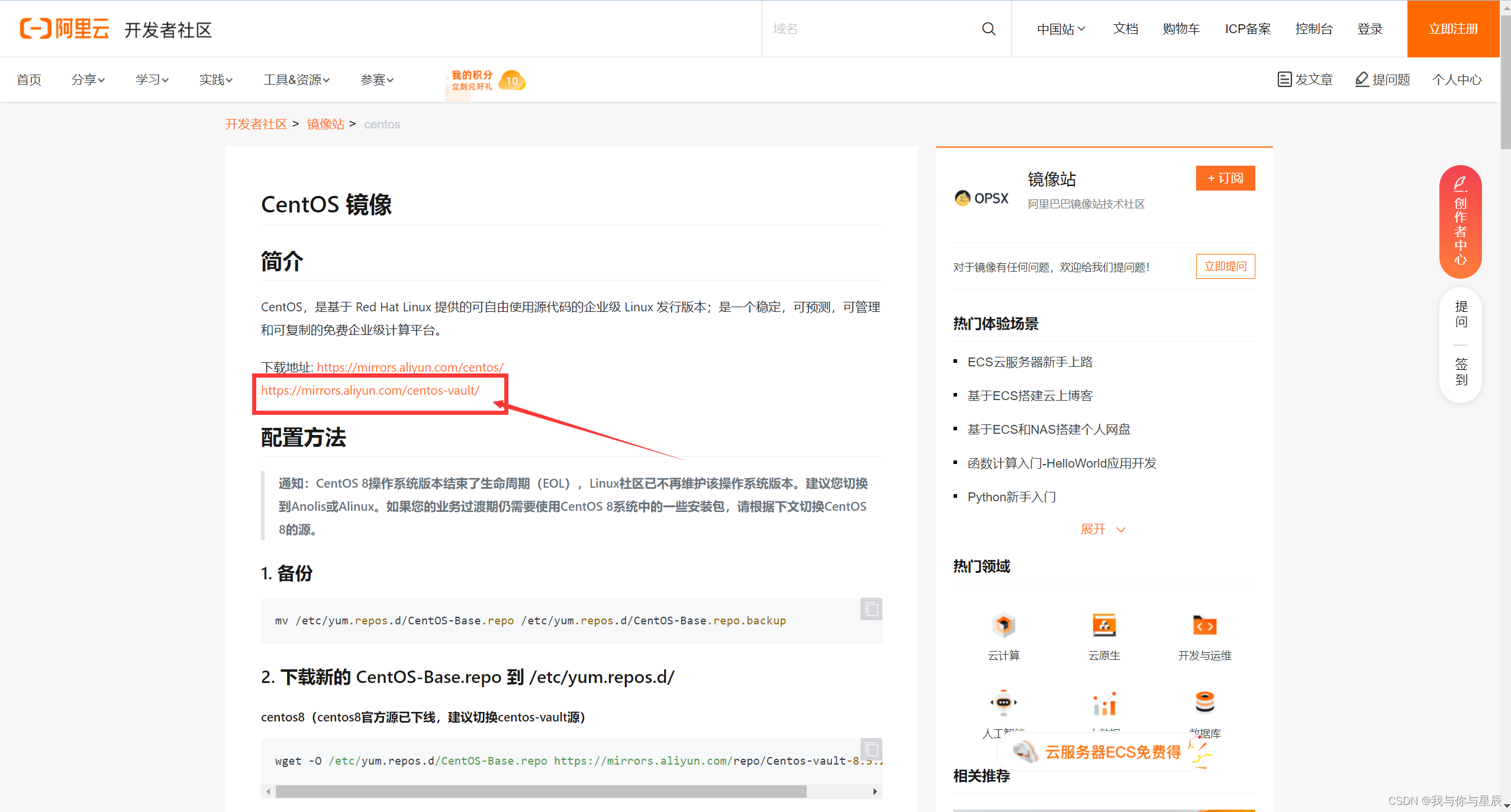
Task: Copy the mv backup command code
Action: (x=871, y=609)
